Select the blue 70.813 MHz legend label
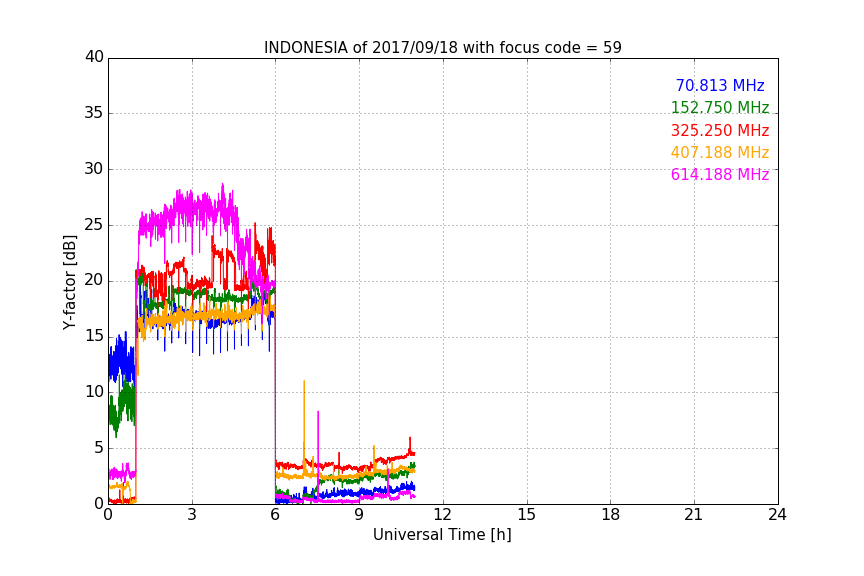864x576 pixels. click(720, 85)
